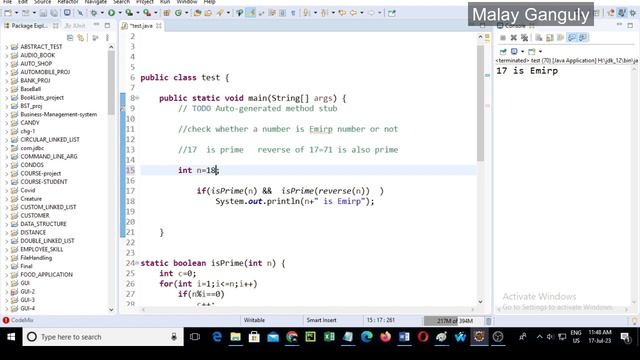This screenshot has height=360, width=640.
Task: Click the heap memory status bar indicator
Action: [x=455, y=321]
